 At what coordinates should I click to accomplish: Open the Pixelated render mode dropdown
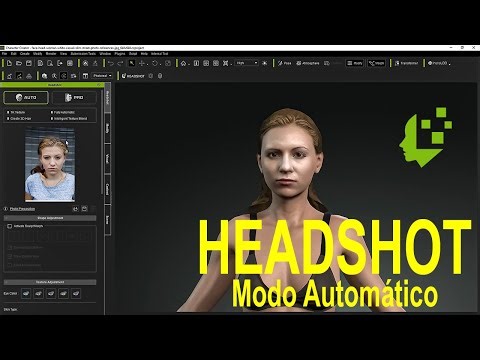(x=102, y=76)
